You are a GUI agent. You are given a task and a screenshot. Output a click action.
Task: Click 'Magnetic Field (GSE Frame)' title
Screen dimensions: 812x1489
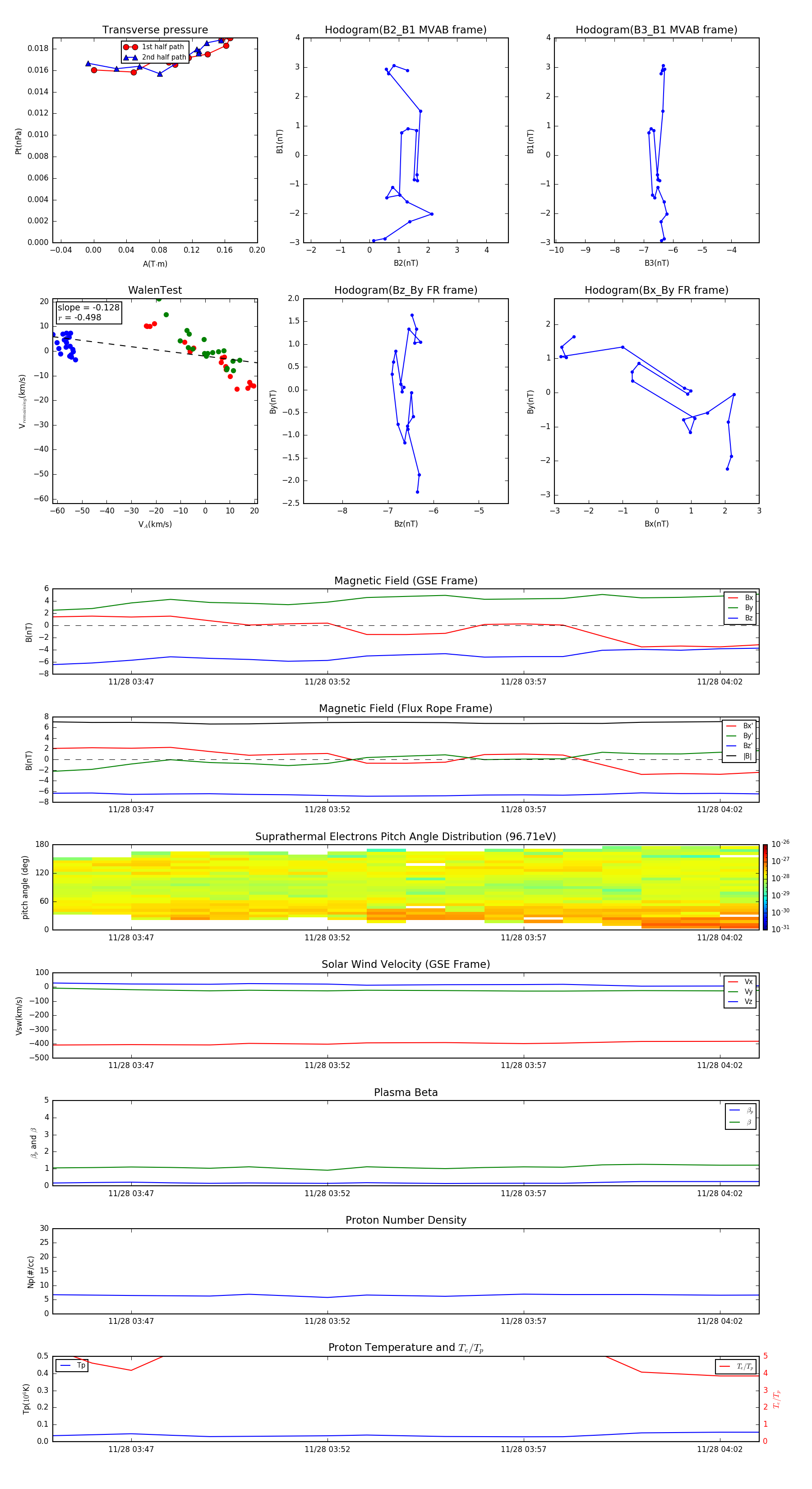[406, 581]
